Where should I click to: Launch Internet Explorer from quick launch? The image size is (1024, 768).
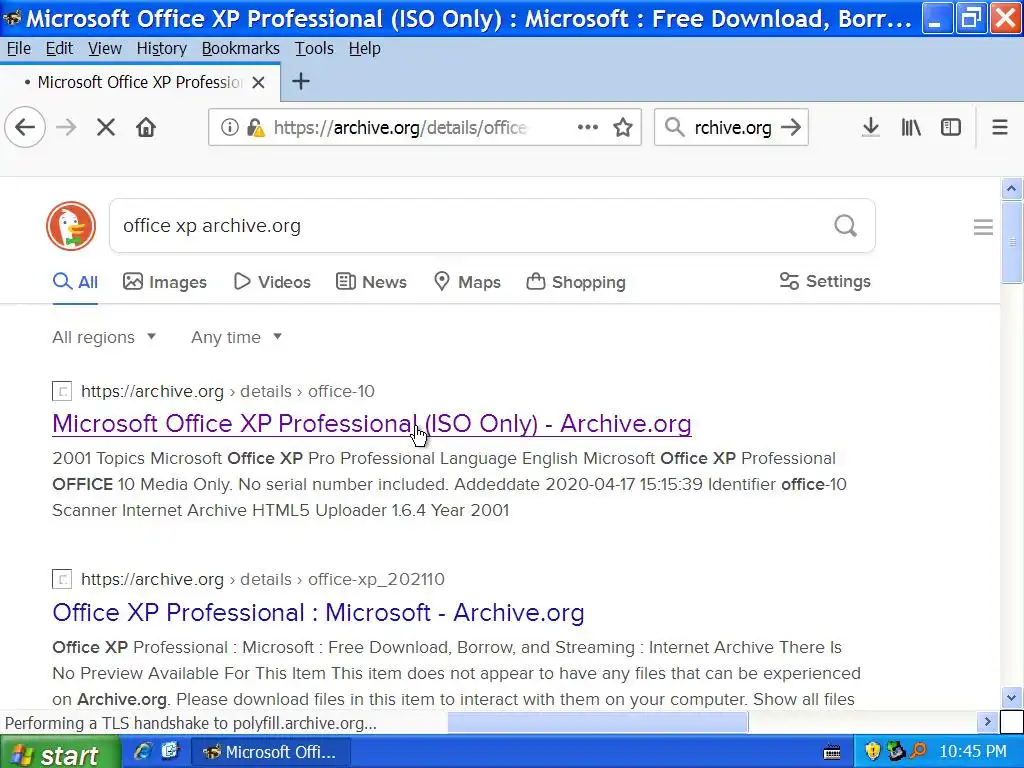pyautogui.click(x=142, y=751)
